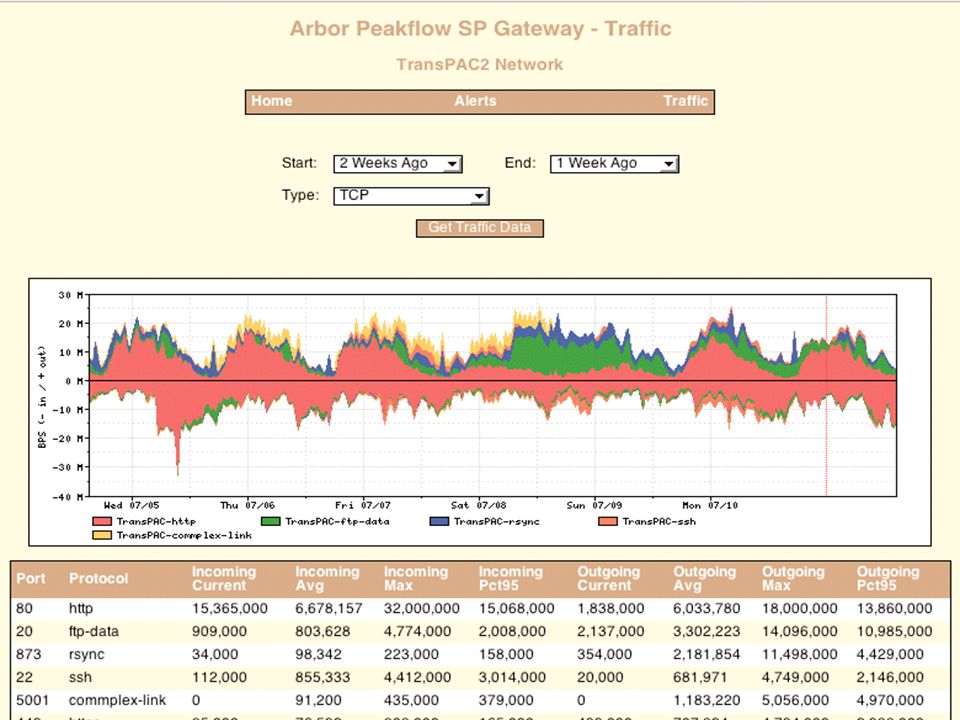The image size is (960, 720).
Task: Select the rsync protocol cell
Action: point(86,654)
